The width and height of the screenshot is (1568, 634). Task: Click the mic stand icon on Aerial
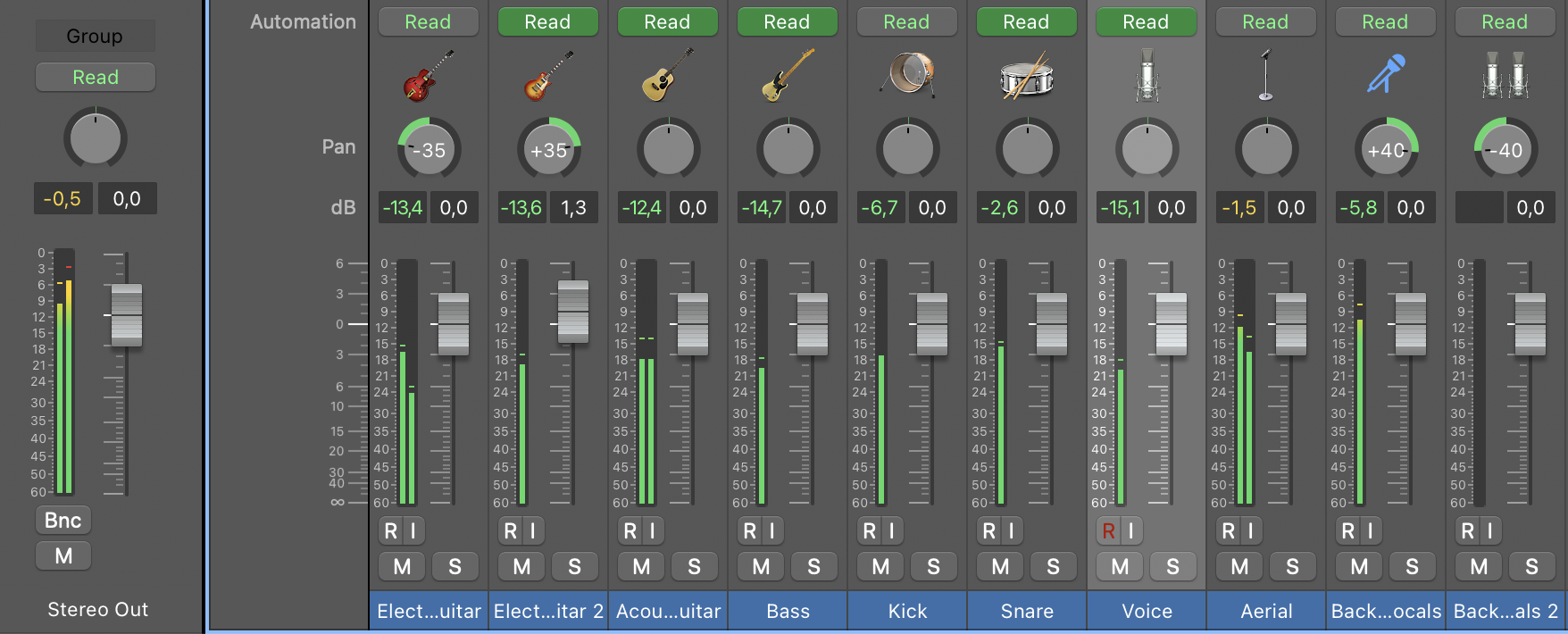(1265, 75)
